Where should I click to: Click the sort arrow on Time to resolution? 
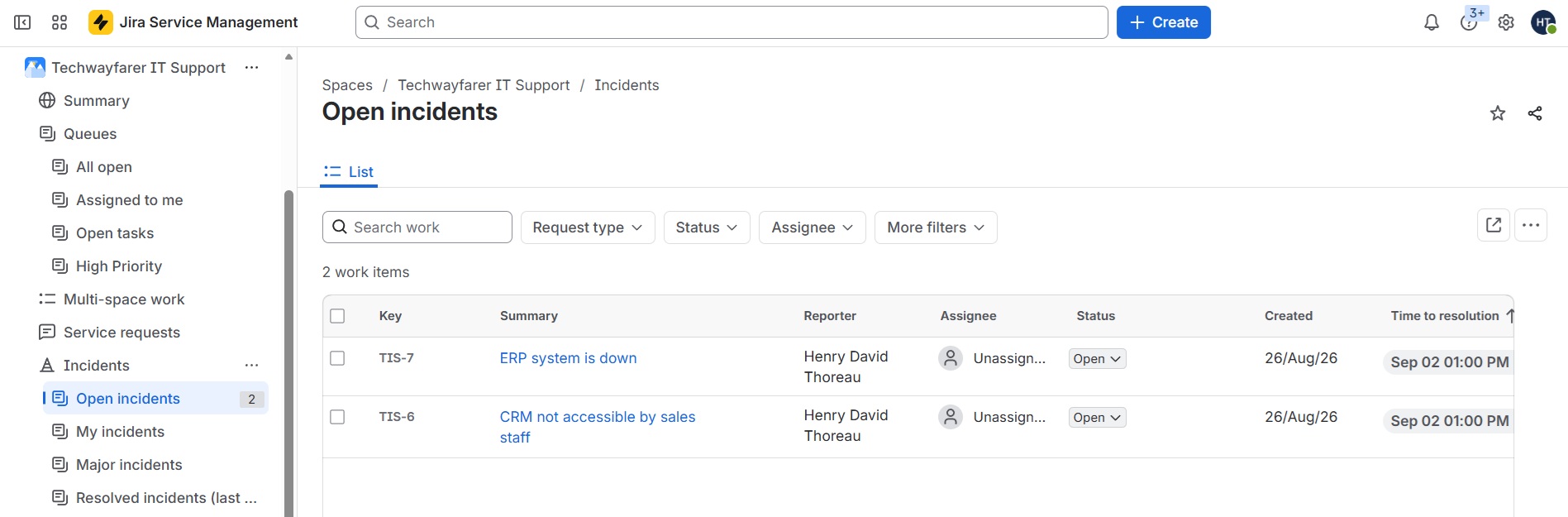click(x=1510, y=315)
